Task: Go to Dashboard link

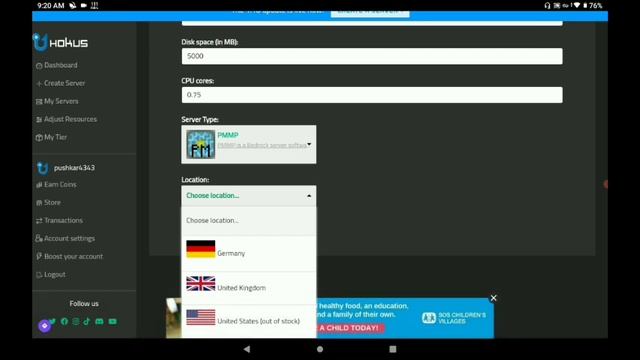Action: coord(61,65)
